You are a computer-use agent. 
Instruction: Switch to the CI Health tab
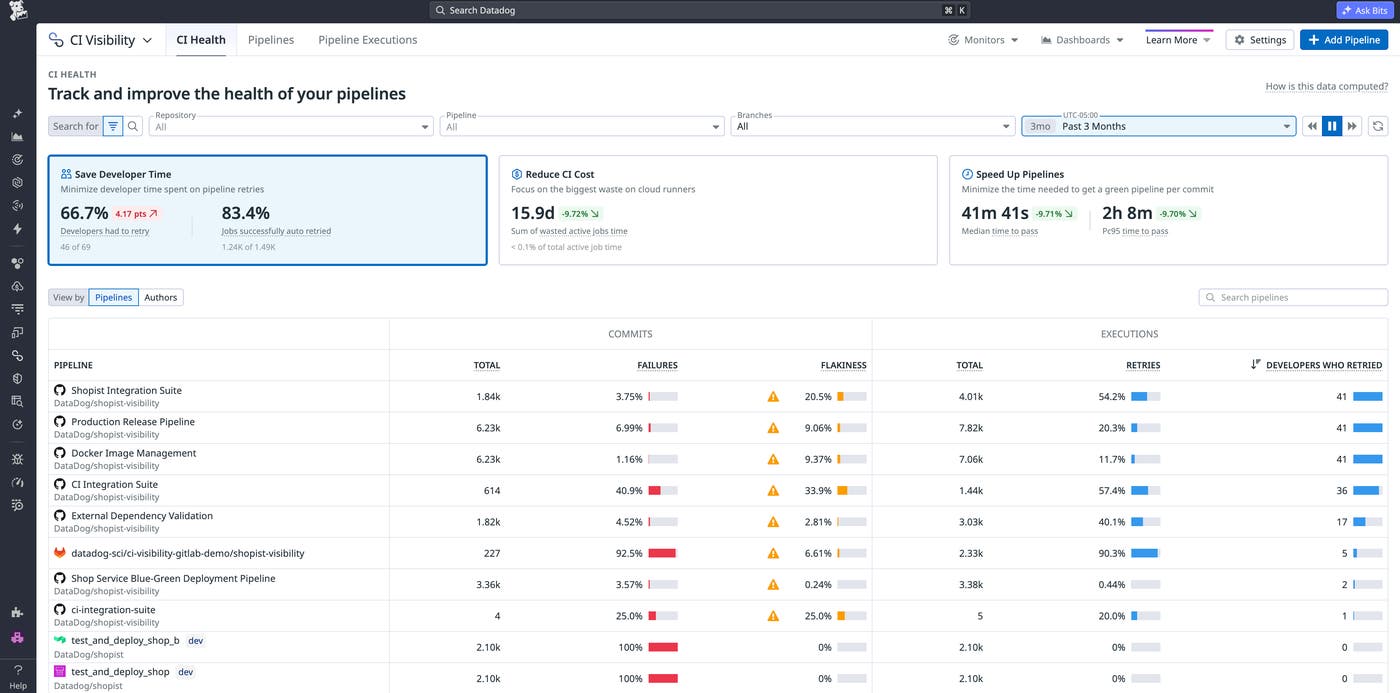click(x=201, y=40)
